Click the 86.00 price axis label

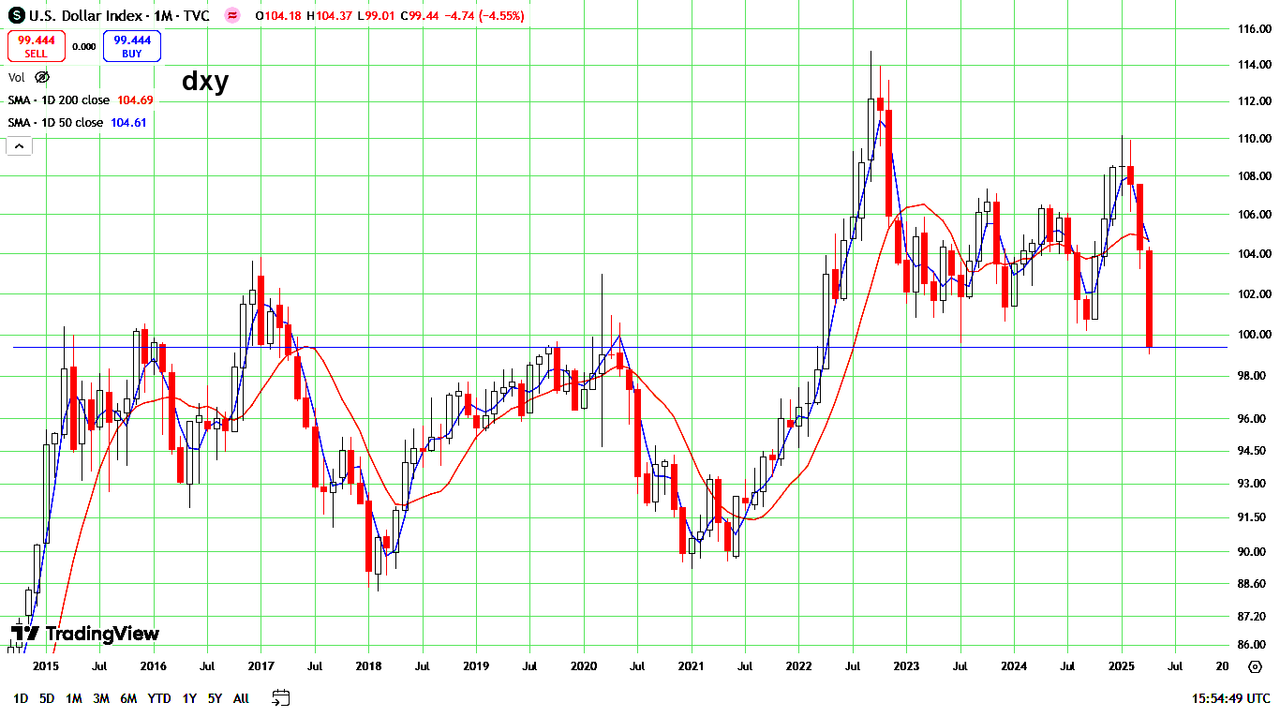pyautogui.click(x=1254, y=645)
